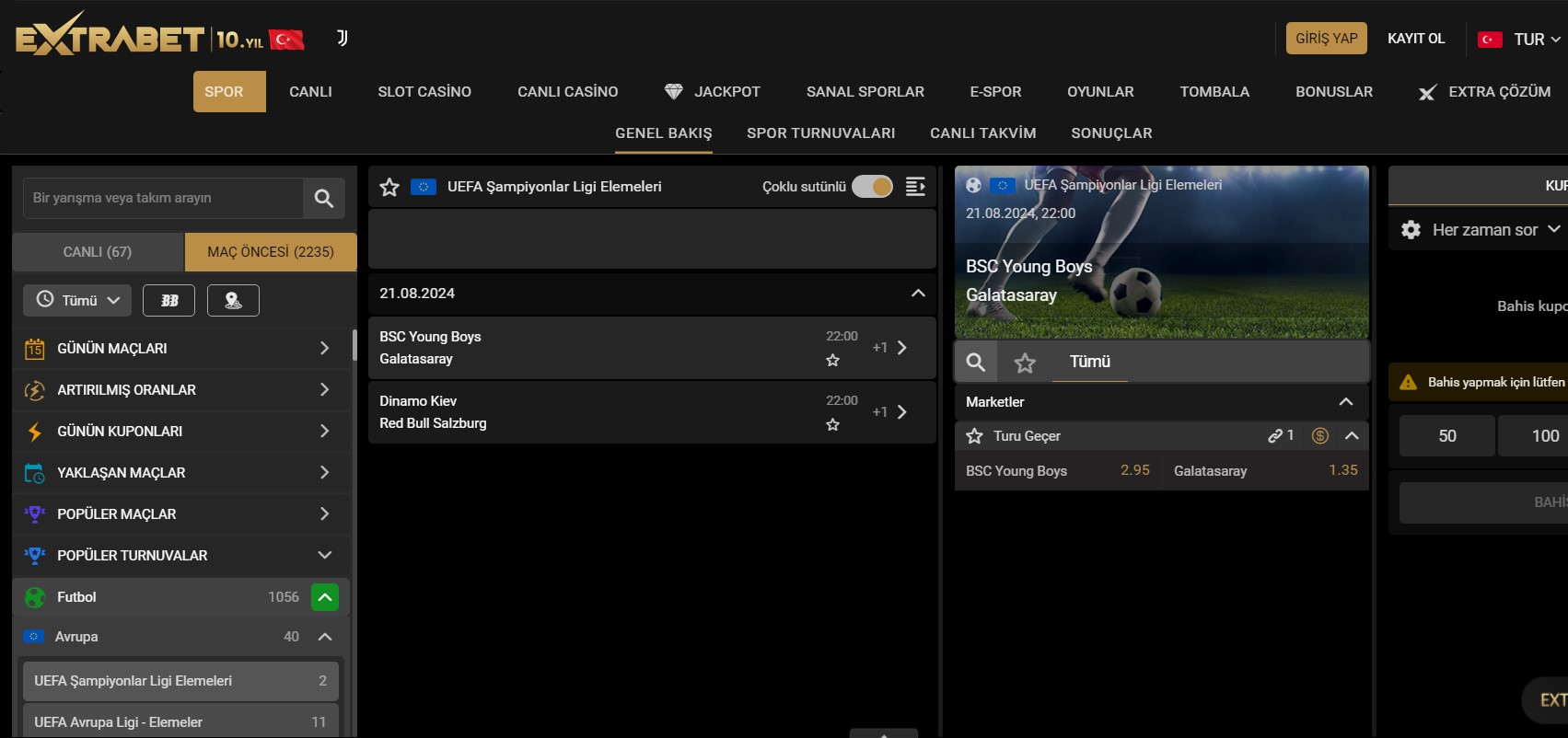Open the TUR language dropdown
1568x738 pixels.
pos(1537,40)
